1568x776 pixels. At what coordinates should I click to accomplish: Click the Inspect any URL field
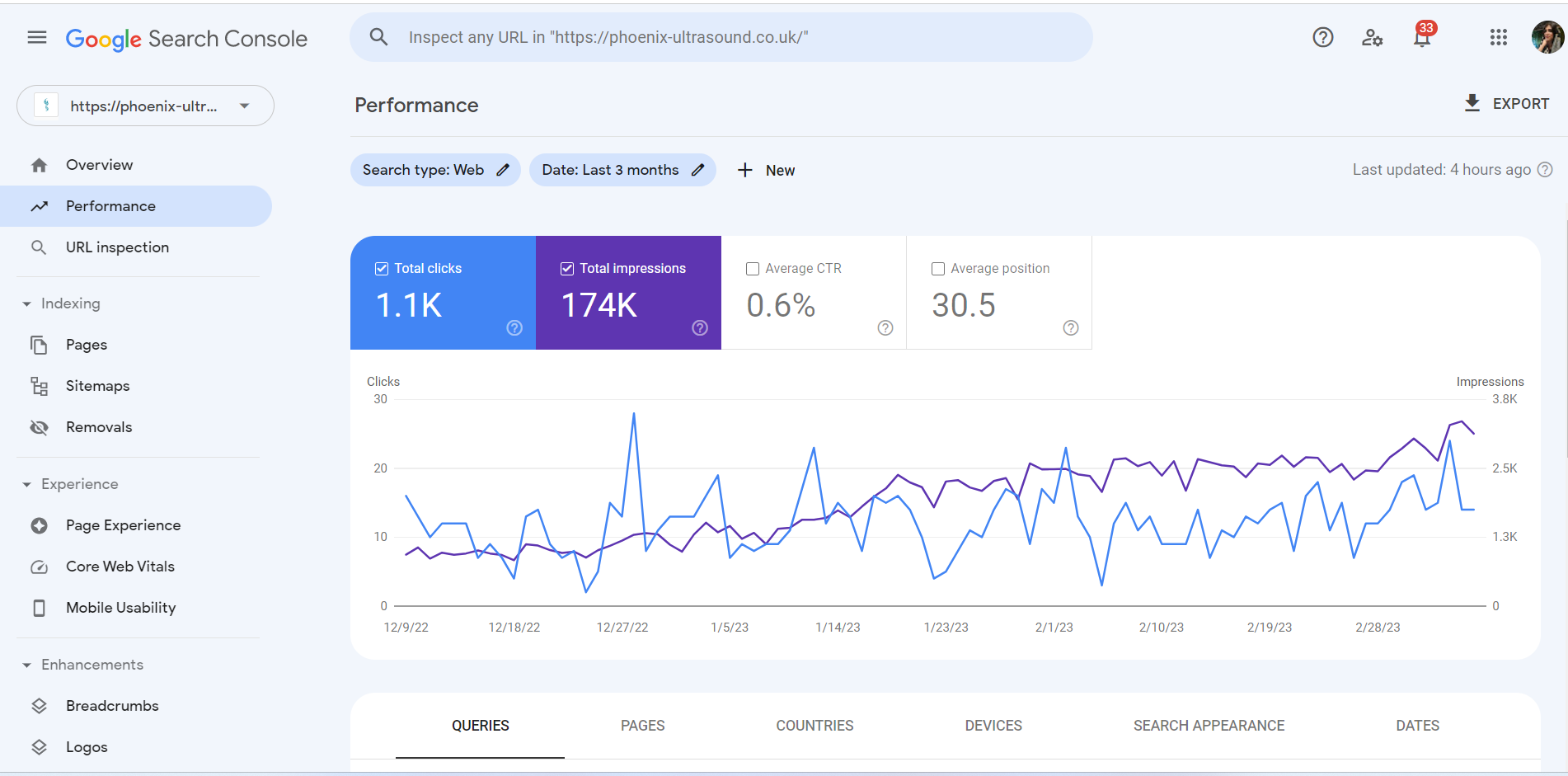[x=721, y=37]
